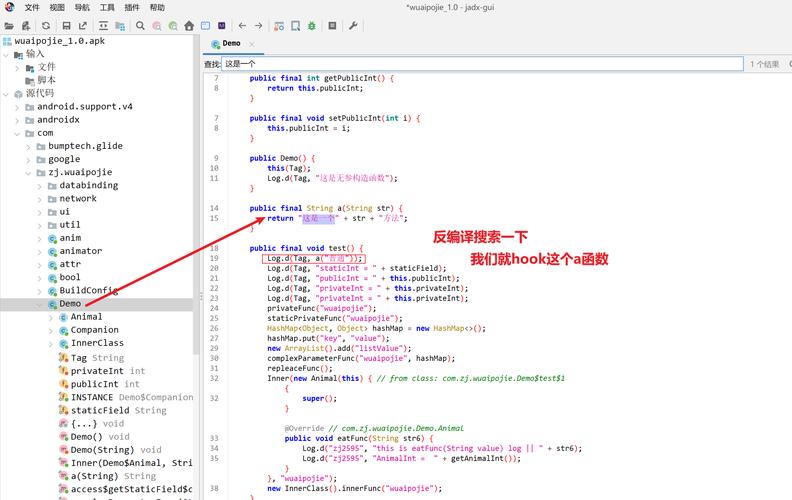This screenshot has width=792, height=500.
Task: Click the 查找 search input field
Action: (482, 64)
